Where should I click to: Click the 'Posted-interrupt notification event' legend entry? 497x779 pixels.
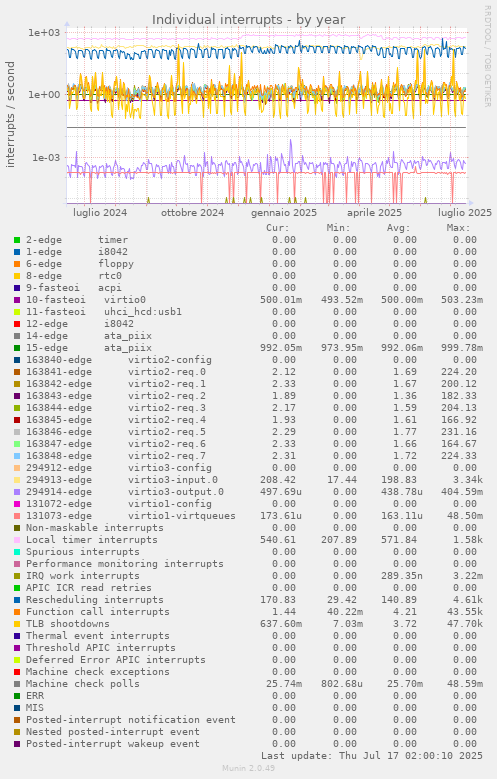pos(131,719)
